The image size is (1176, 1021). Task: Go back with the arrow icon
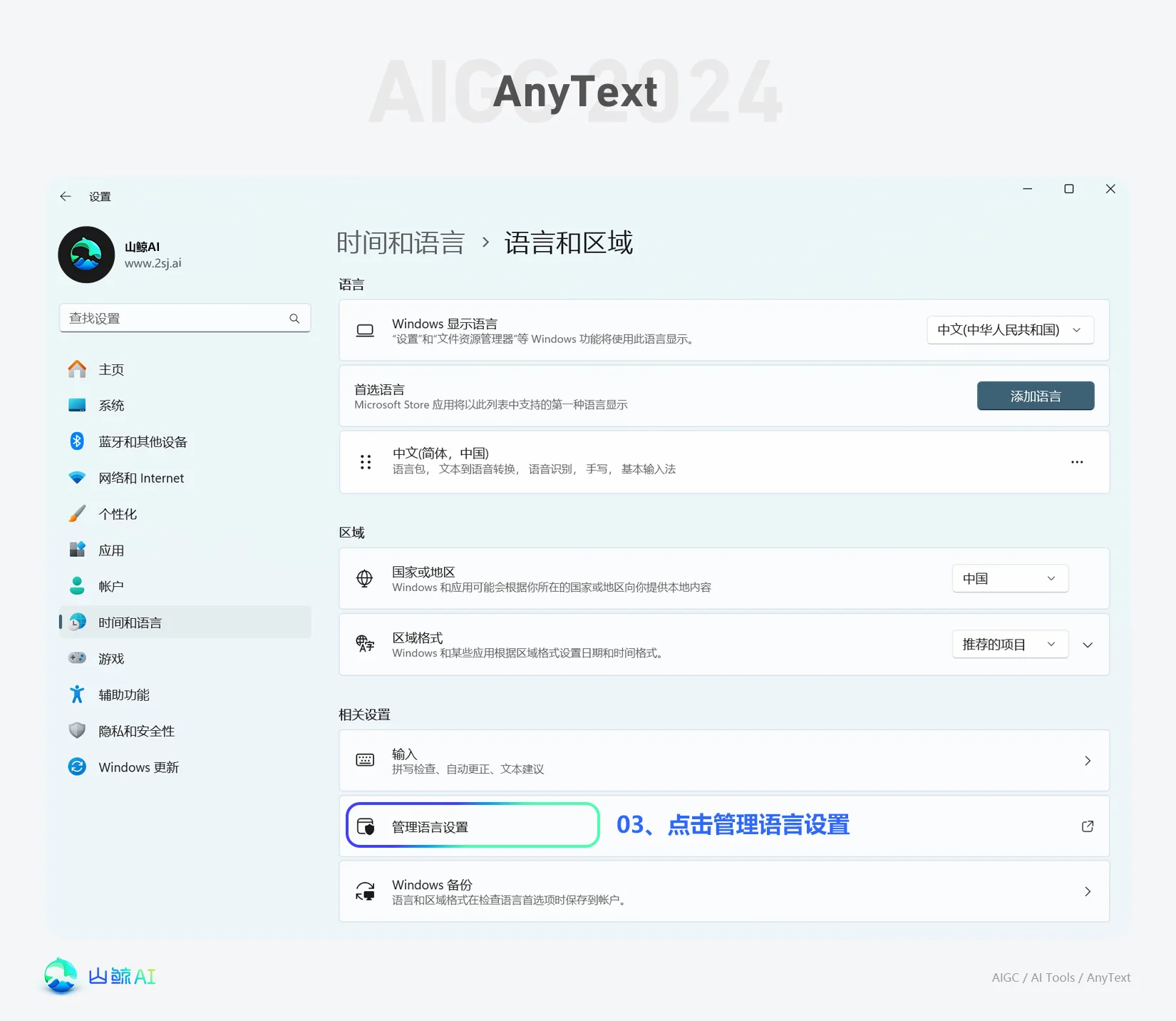[66, 196]
